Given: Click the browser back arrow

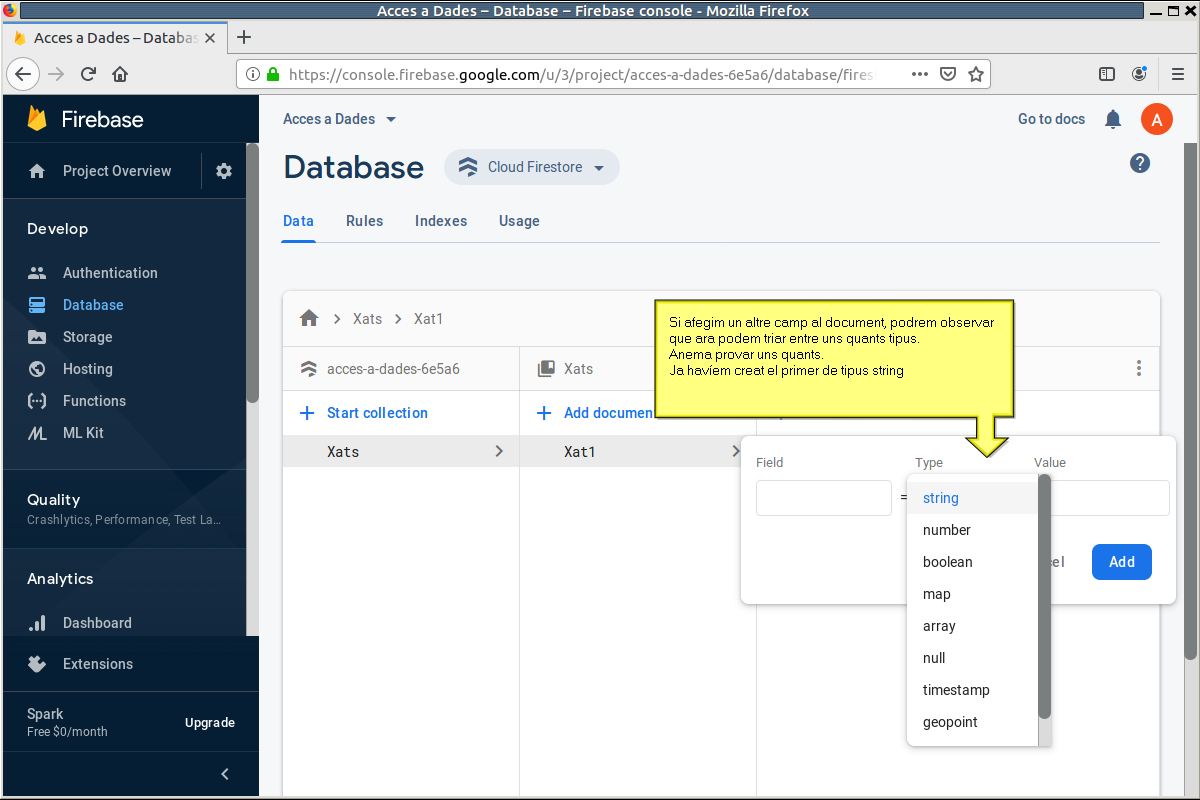Looking at the screenshot, I should 24,74.
